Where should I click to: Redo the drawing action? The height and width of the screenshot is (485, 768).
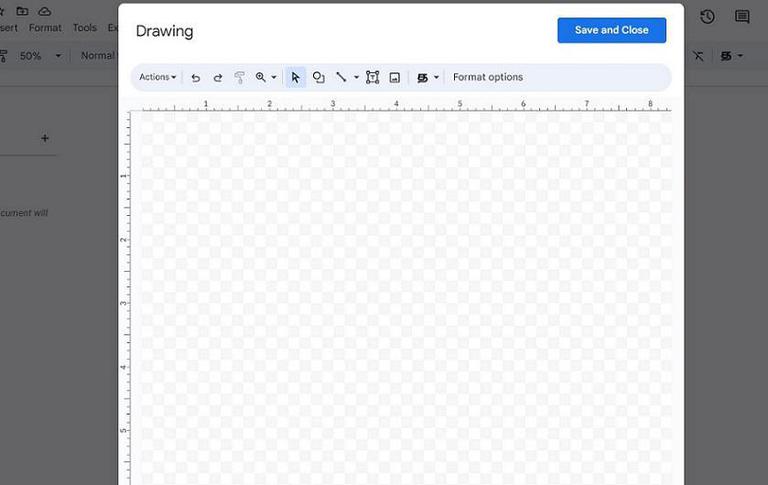click(x=217, y=77)
